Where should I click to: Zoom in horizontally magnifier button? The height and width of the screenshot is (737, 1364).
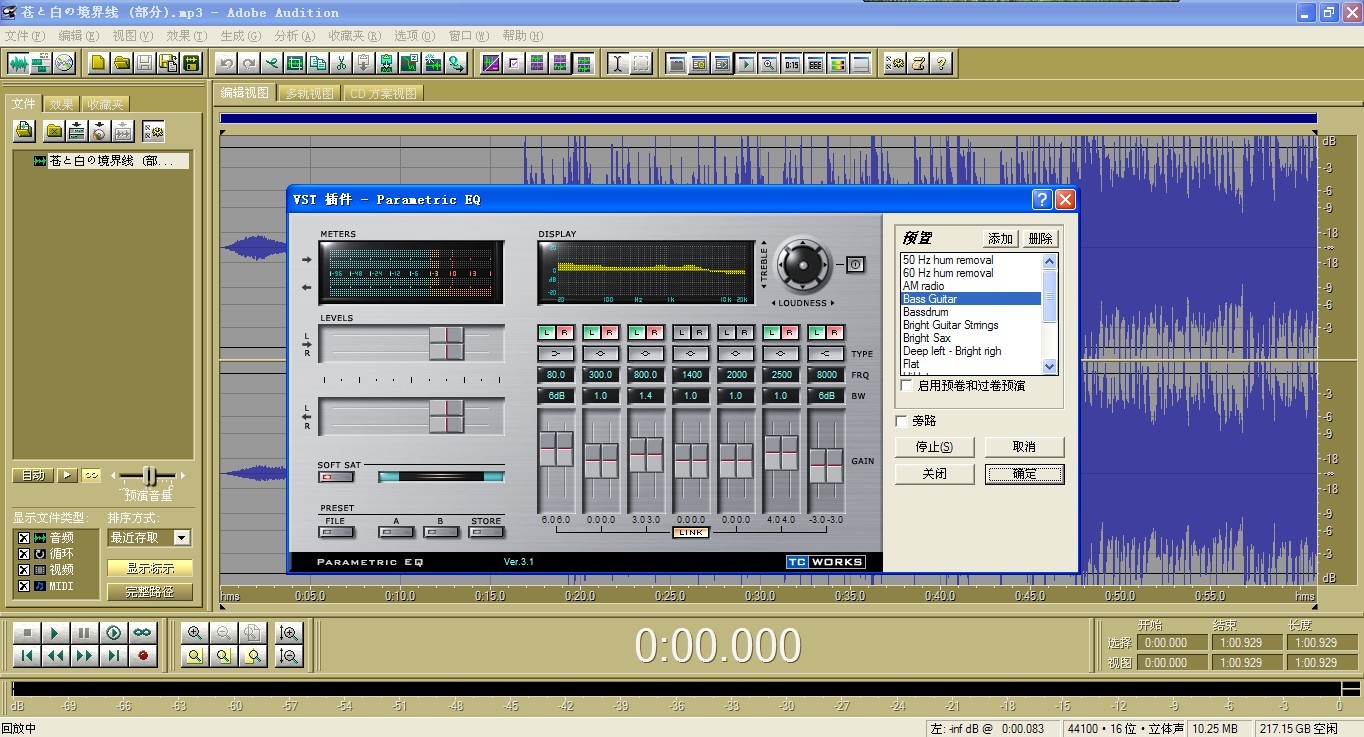[194, 633]
